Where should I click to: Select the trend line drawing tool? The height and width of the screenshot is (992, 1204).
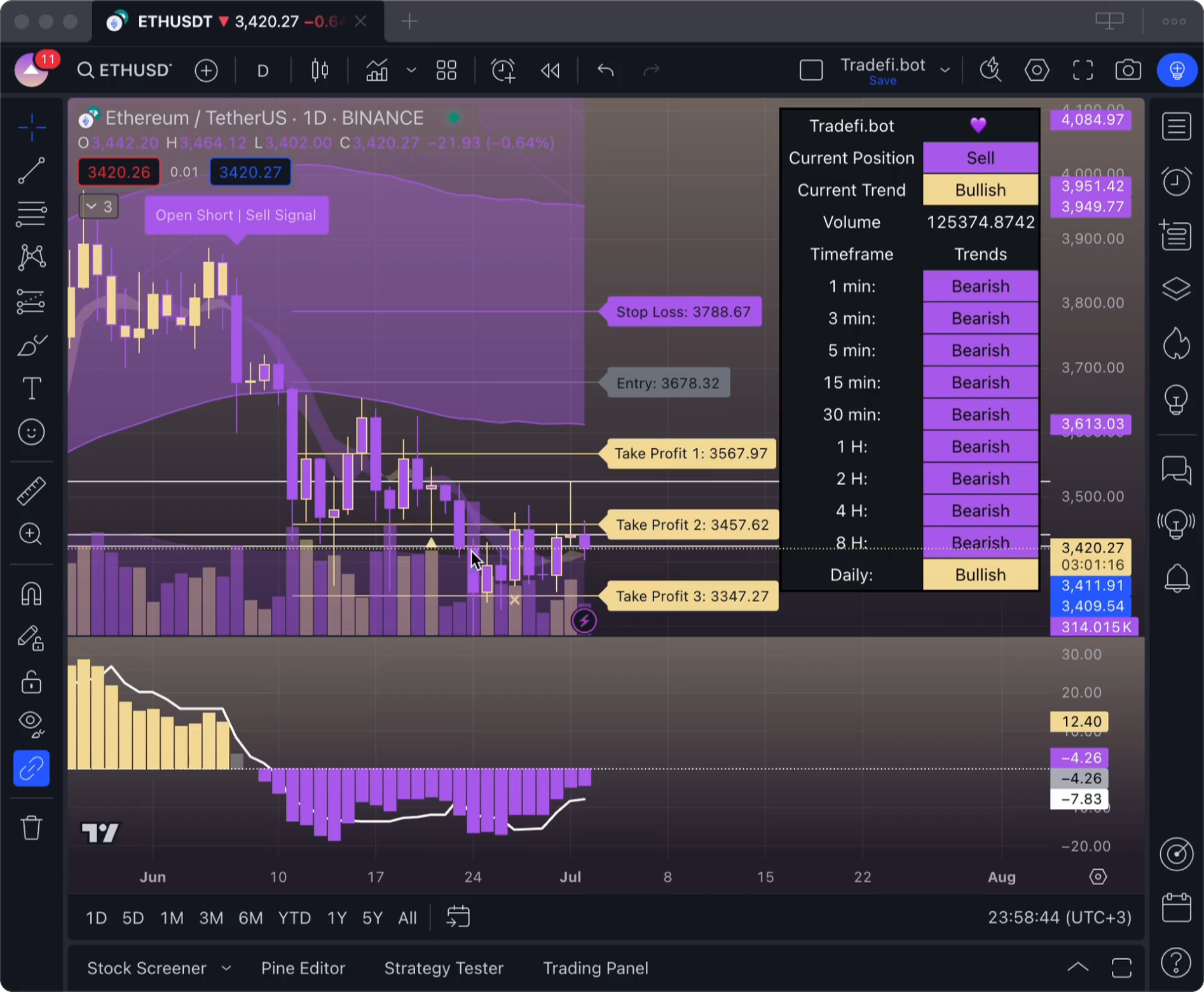[x=31, y=170]
